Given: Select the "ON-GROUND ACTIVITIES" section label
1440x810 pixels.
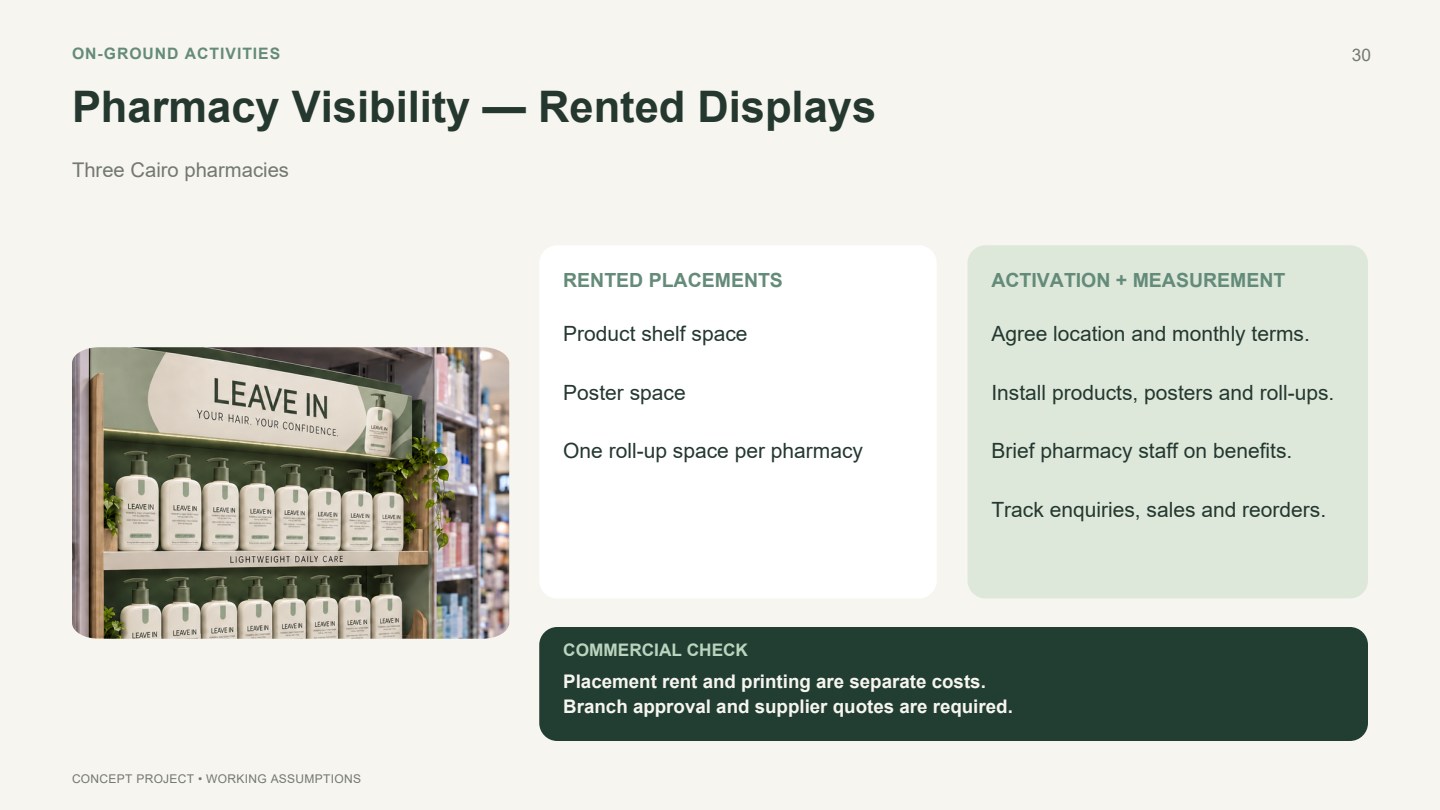Looking at the screenshot, I should [x=176, y=54].
